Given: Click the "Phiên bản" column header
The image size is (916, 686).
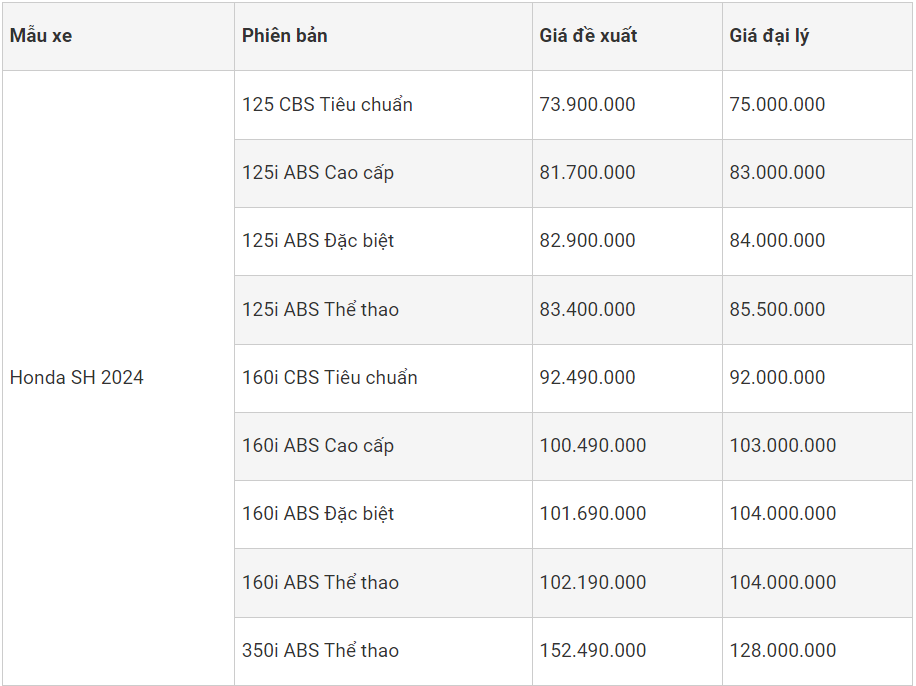Looking at the screenshot, I should click(284, 36).
